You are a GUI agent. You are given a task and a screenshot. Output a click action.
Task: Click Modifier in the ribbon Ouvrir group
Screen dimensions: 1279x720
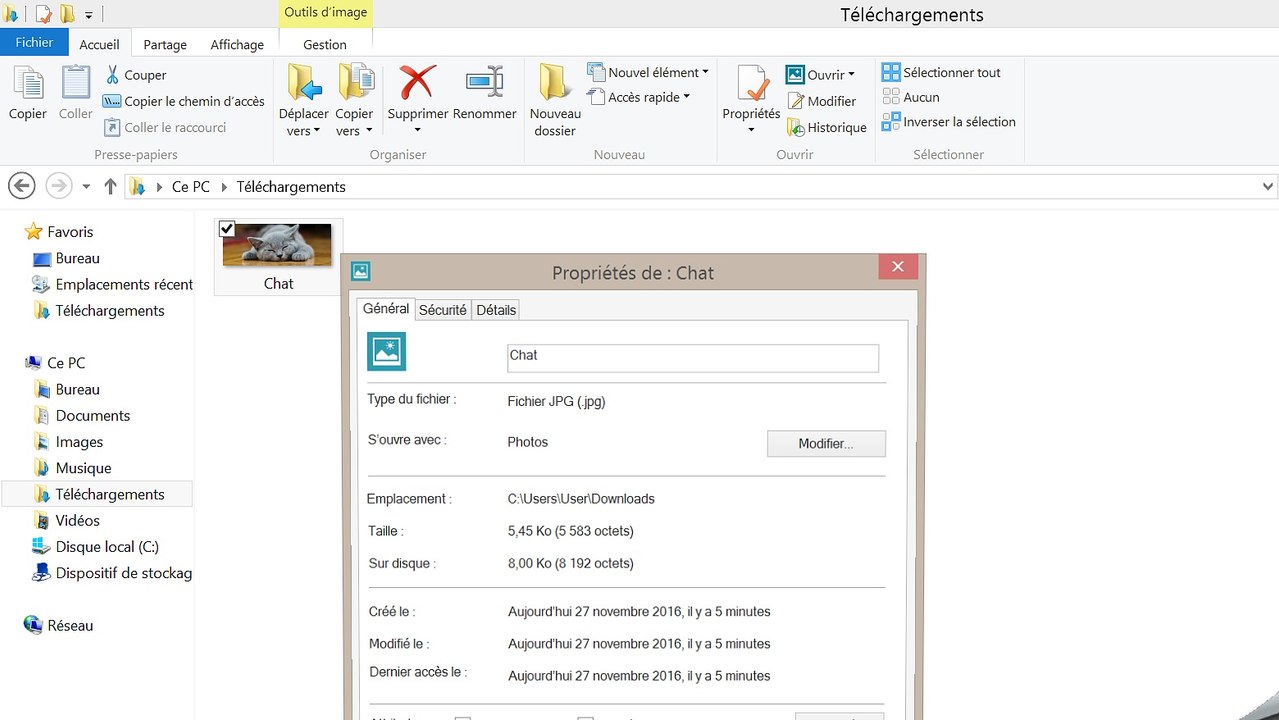821,101
